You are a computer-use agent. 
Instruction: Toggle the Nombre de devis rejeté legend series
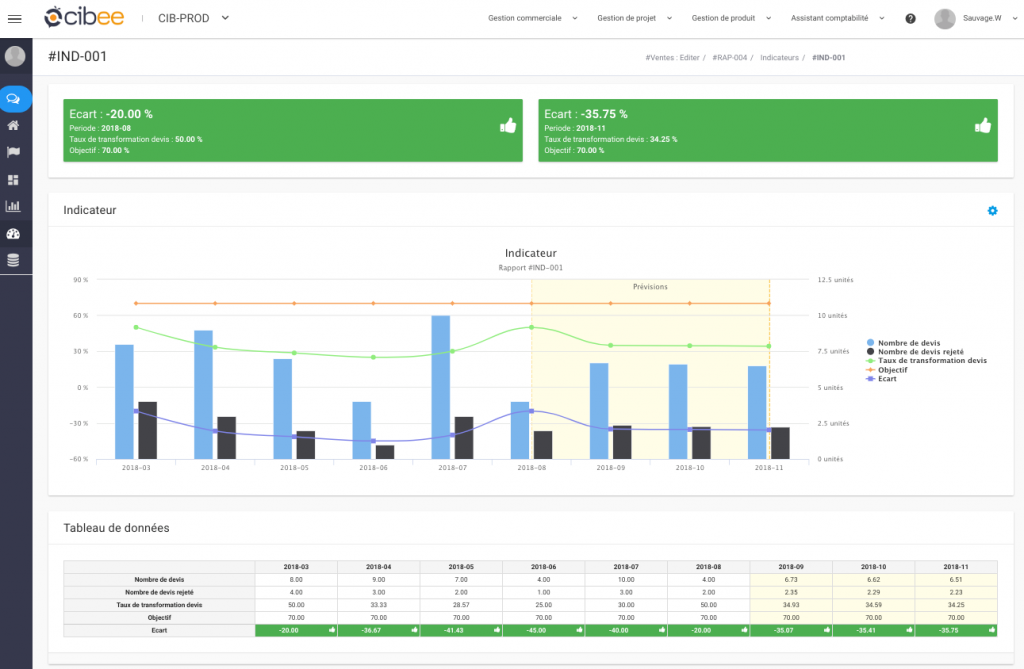[915, 351]
